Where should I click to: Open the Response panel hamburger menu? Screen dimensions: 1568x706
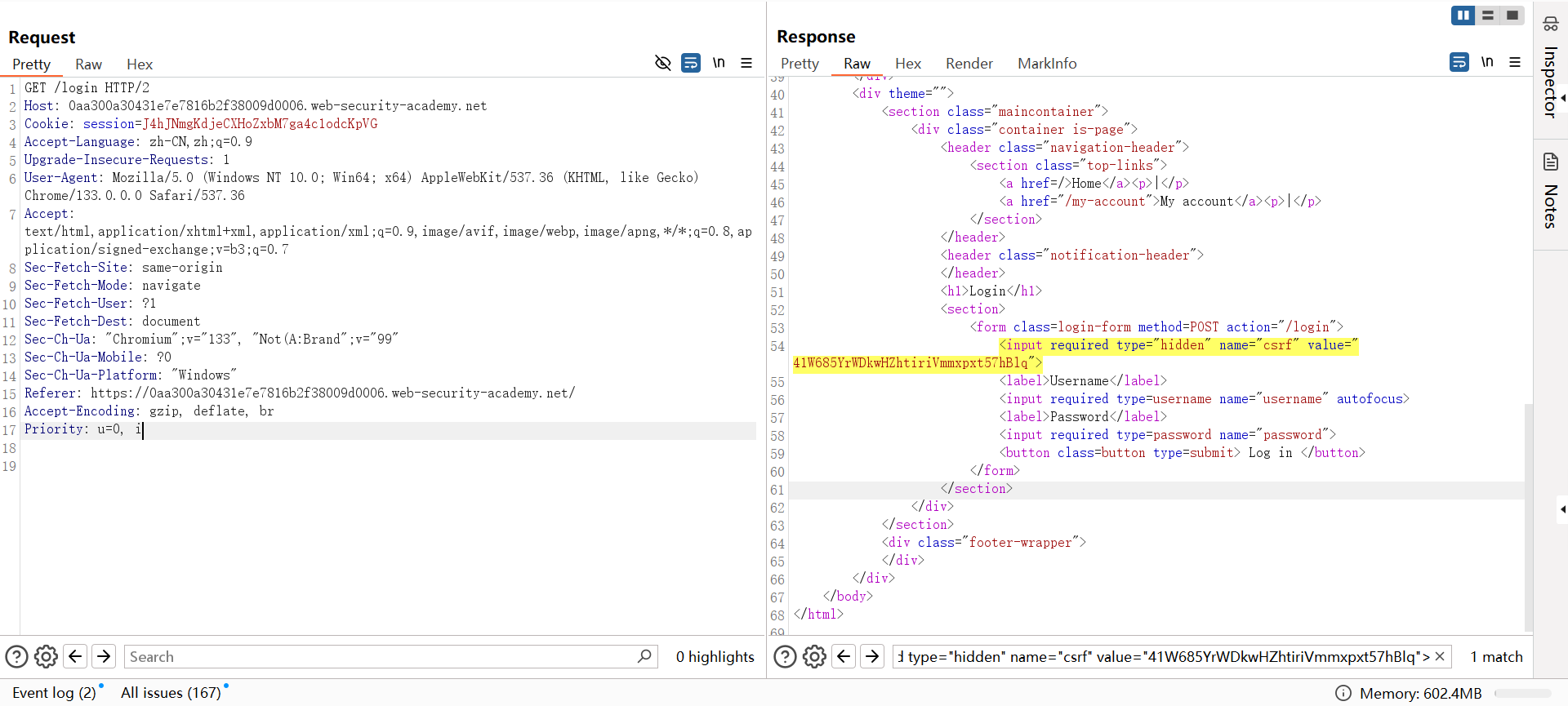click(x=1515, y=62)
